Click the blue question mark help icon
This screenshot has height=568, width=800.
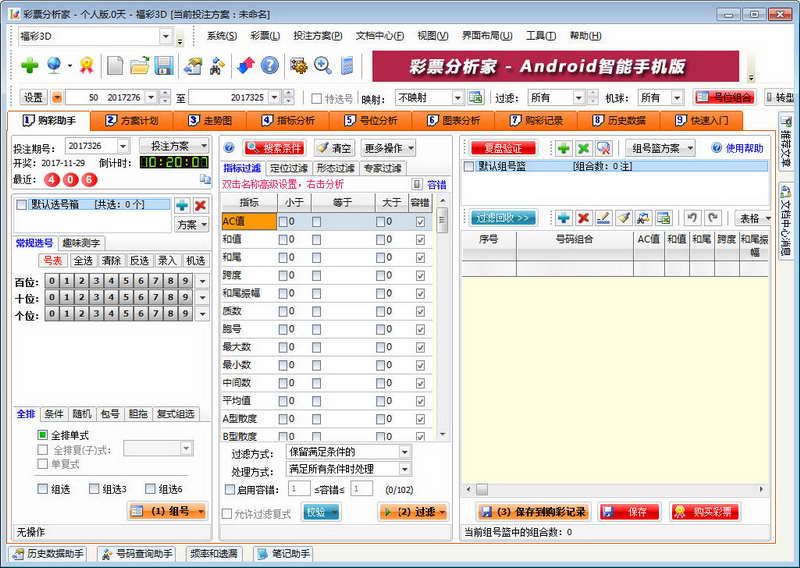[x=270, y=66]
